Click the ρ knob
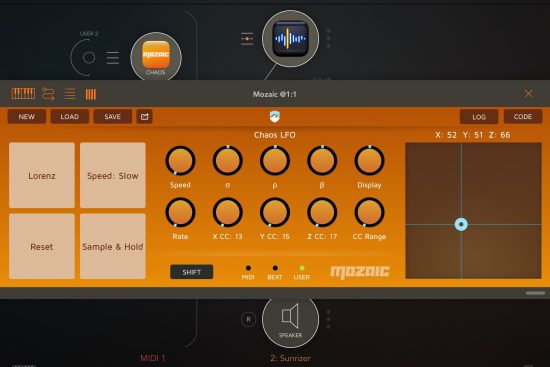 pyautogui.click(x=275, y=161)
